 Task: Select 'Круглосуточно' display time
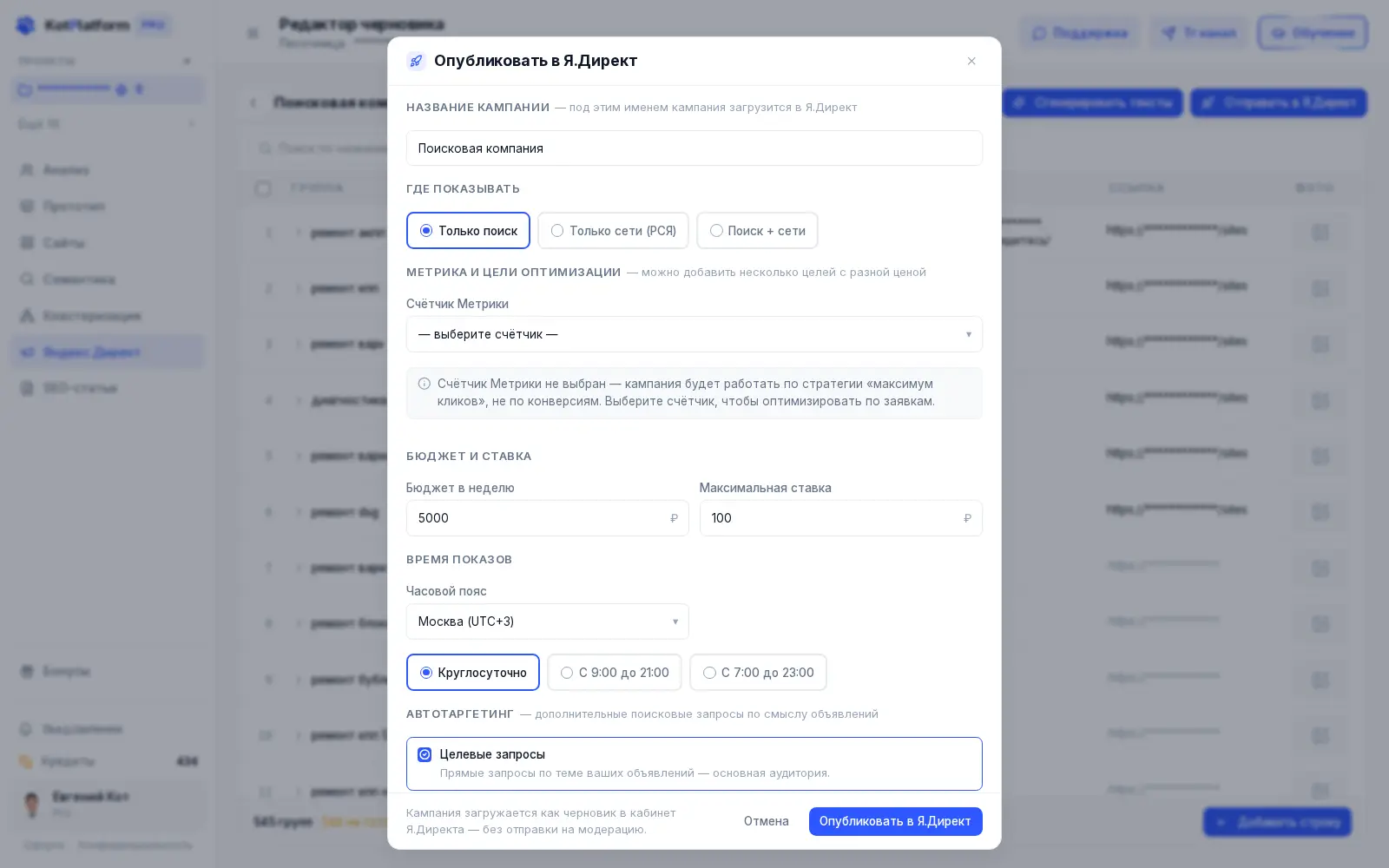tap(473, 673)
